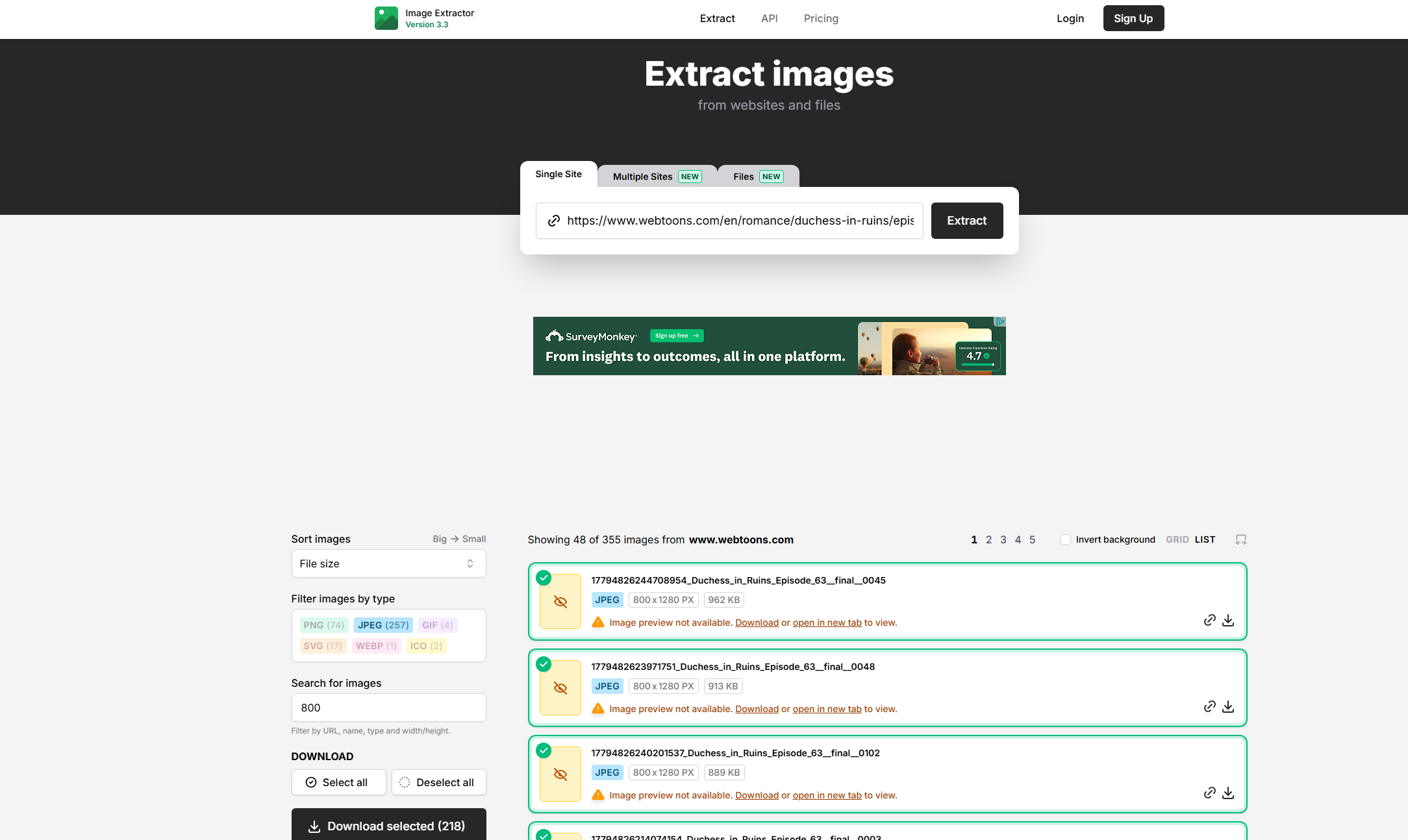
Task: Toggle the Invert background checkbox
Action: (1066, 539)
